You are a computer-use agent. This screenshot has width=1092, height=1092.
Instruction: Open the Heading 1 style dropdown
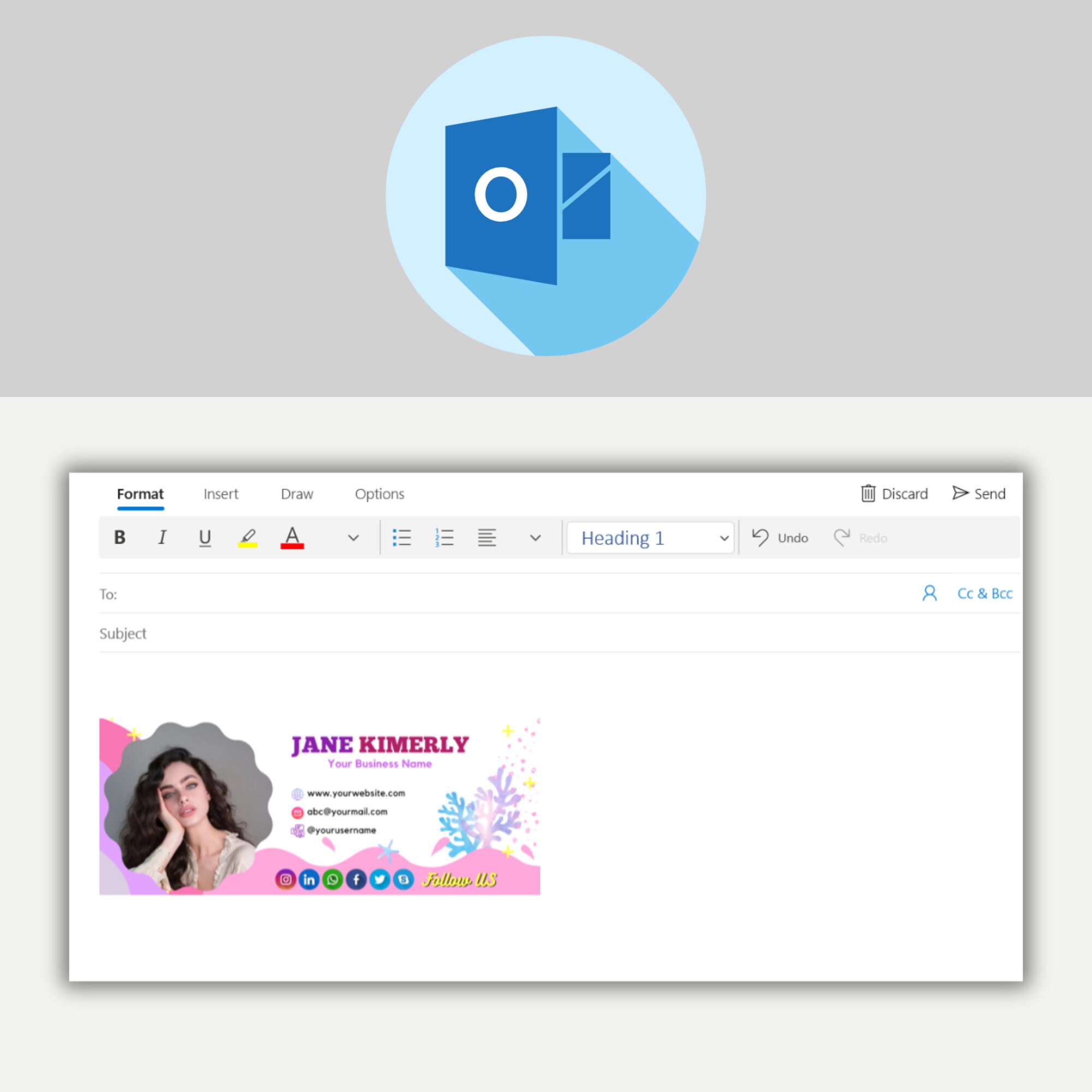649,537
